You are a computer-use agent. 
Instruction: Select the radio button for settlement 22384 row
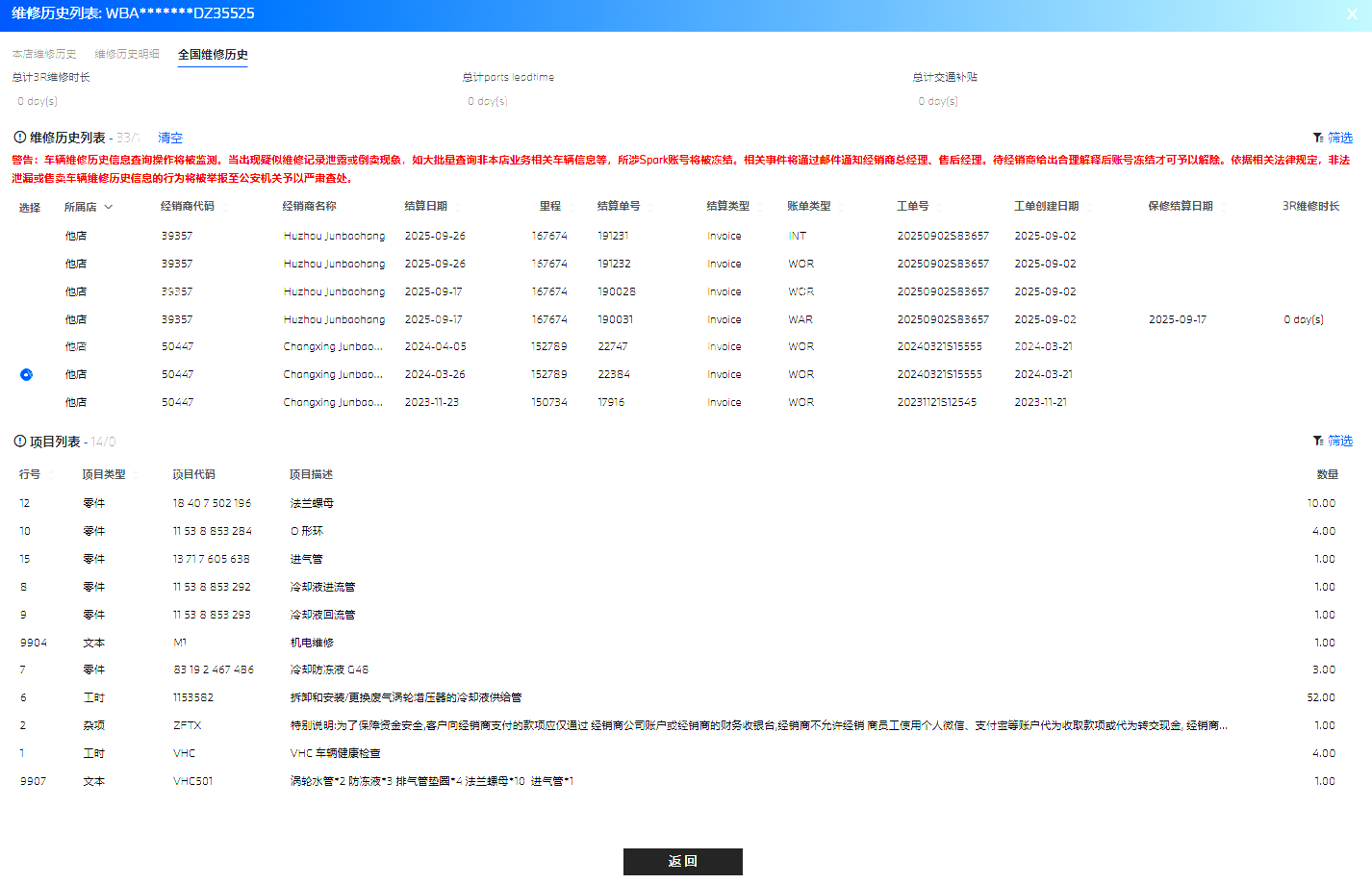click(26, 374)
